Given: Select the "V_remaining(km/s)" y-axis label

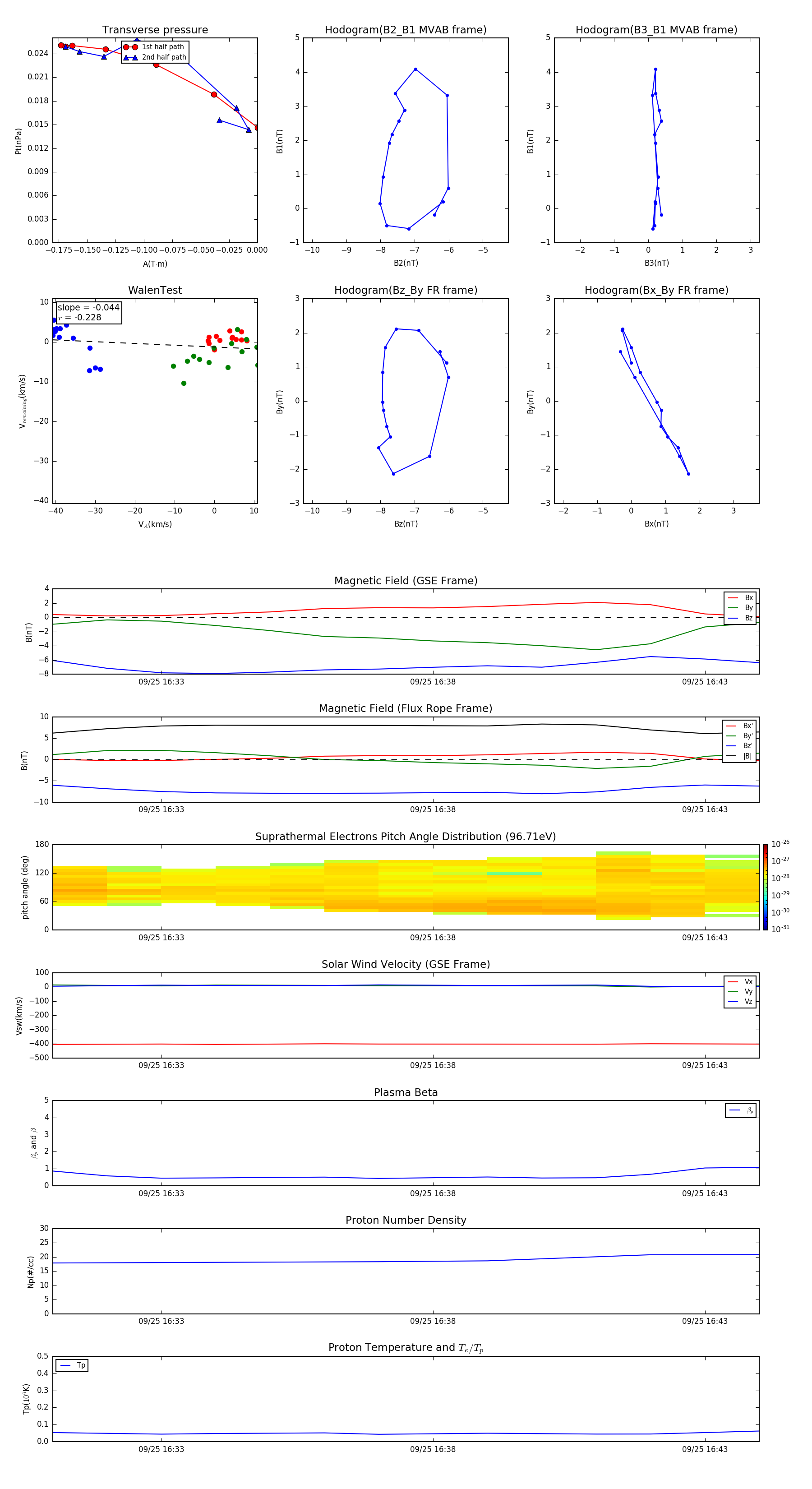Looking at the screenshot, I should click(22, 401).
